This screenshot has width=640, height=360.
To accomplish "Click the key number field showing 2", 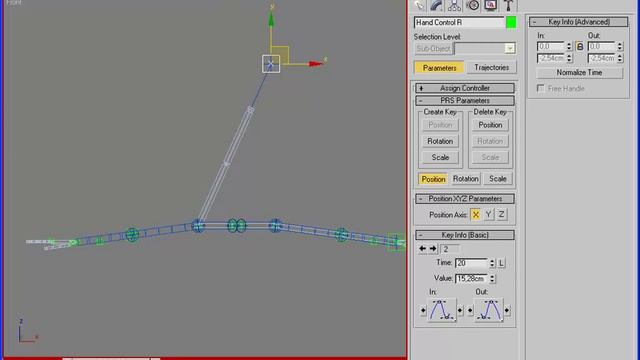I will pos(450,249).
